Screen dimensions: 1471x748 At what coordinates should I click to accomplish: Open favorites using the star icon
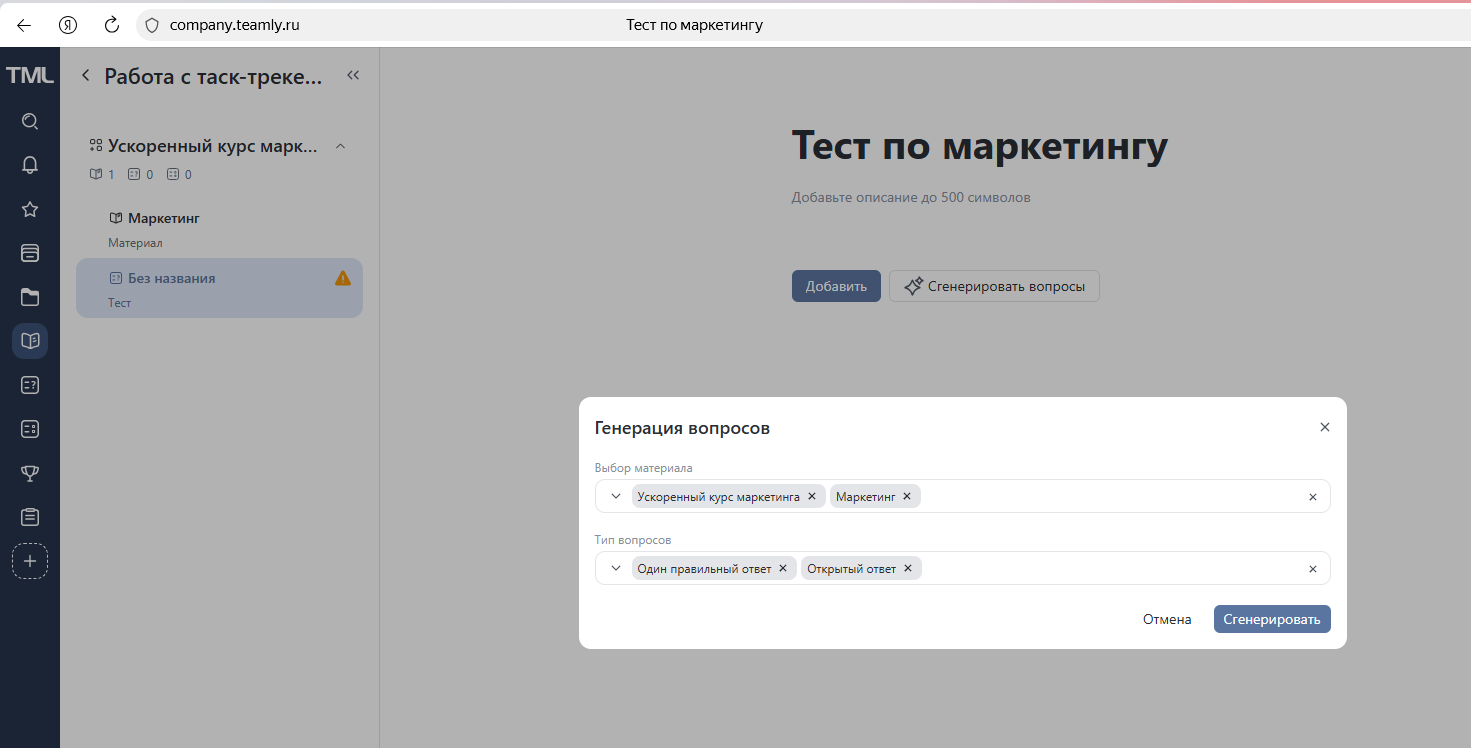click(x=30, y=209)
